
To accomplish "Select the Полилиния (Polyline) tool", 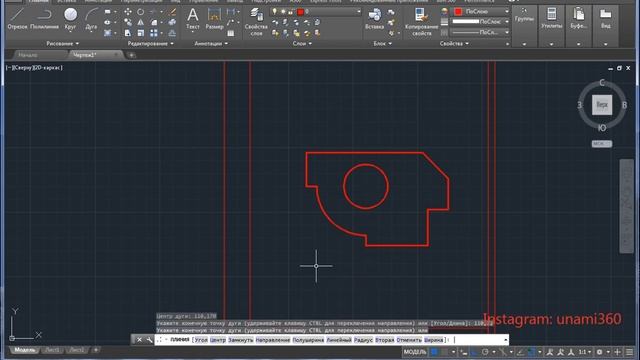I will (44, 18).
